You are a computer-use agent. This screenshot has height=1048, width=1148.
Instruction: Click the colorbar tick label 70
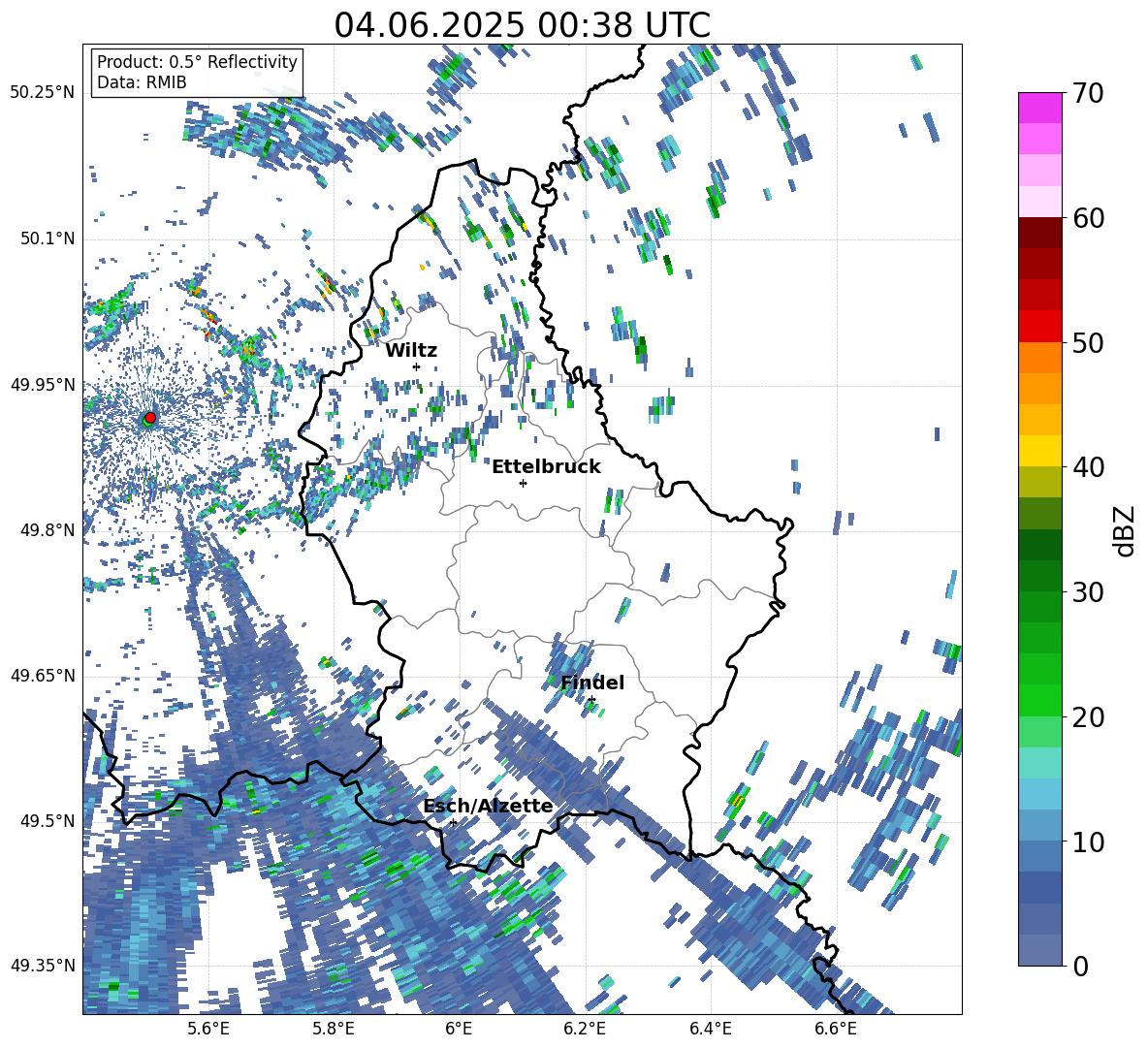point(1088,94)
